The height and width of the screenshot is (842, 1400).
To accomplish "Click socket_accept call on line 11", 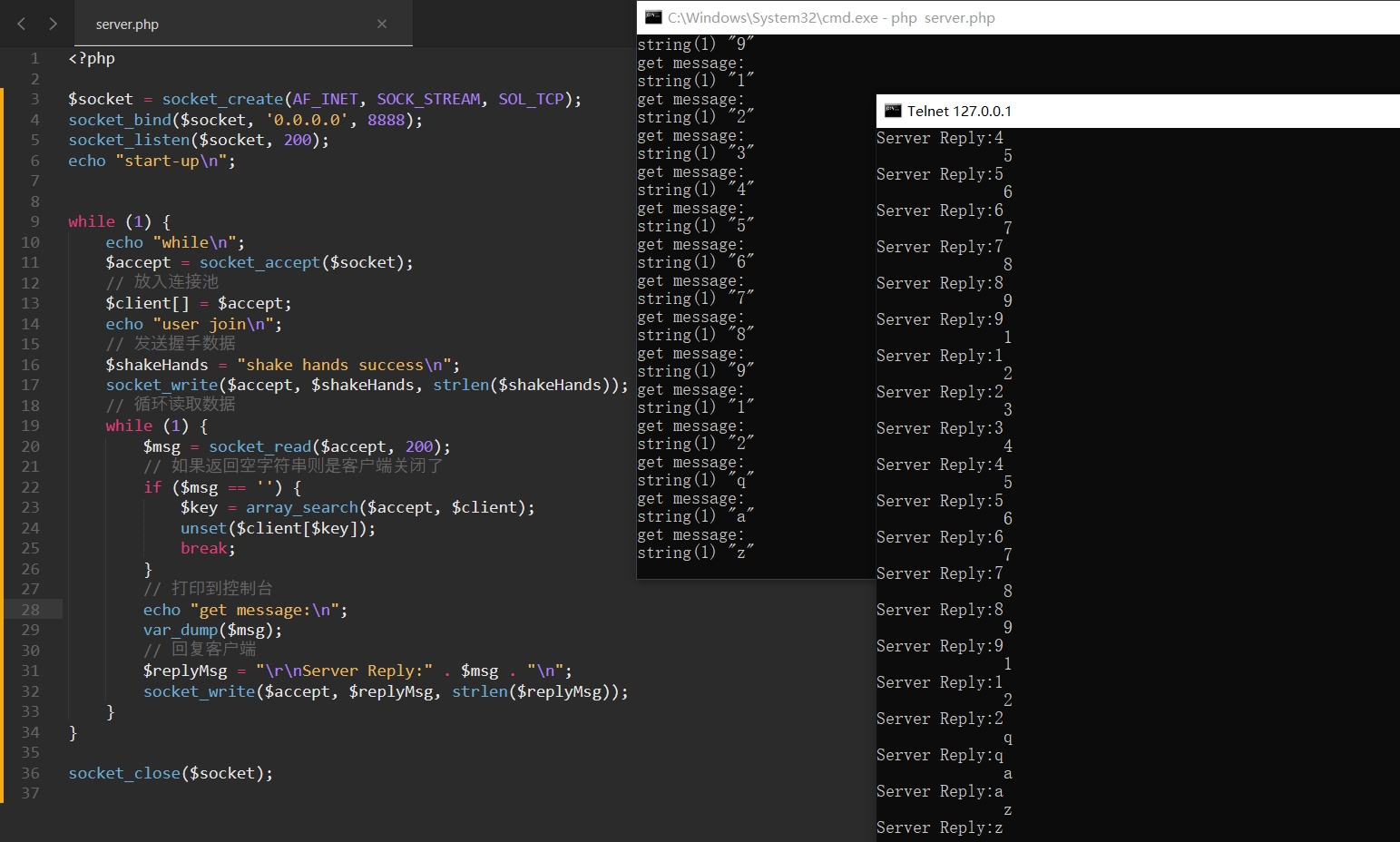I will pyautogui.click(x=259, y=262).
